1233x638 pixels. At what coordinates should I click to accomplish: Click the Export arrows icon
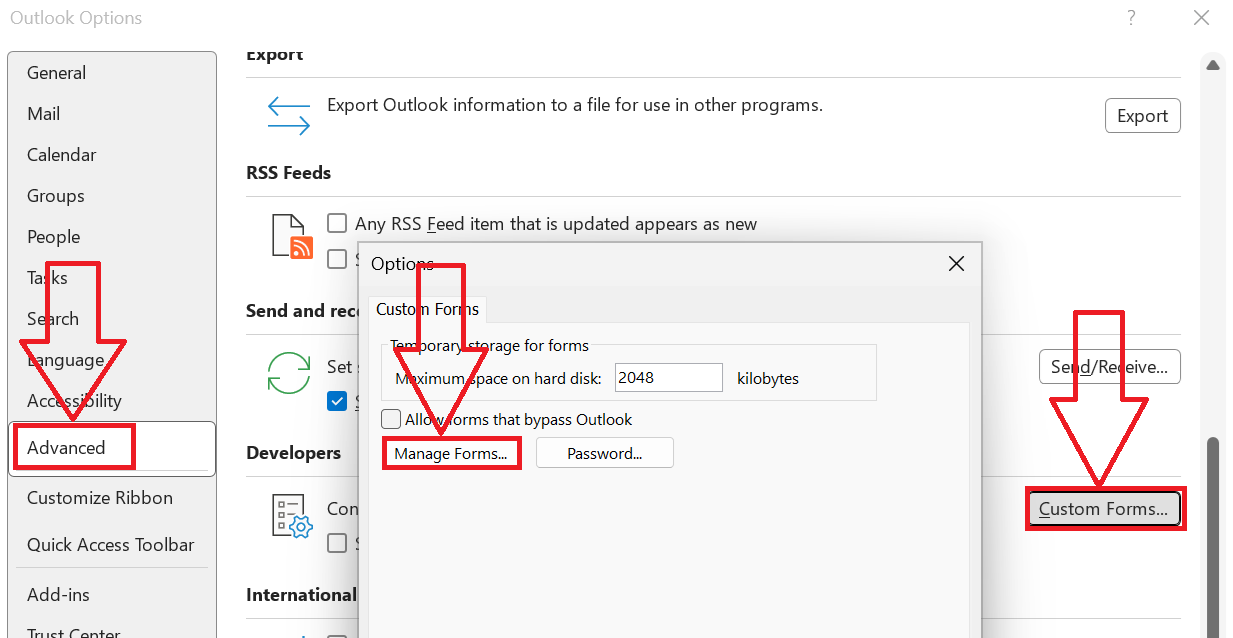click(x=288, y=116)
